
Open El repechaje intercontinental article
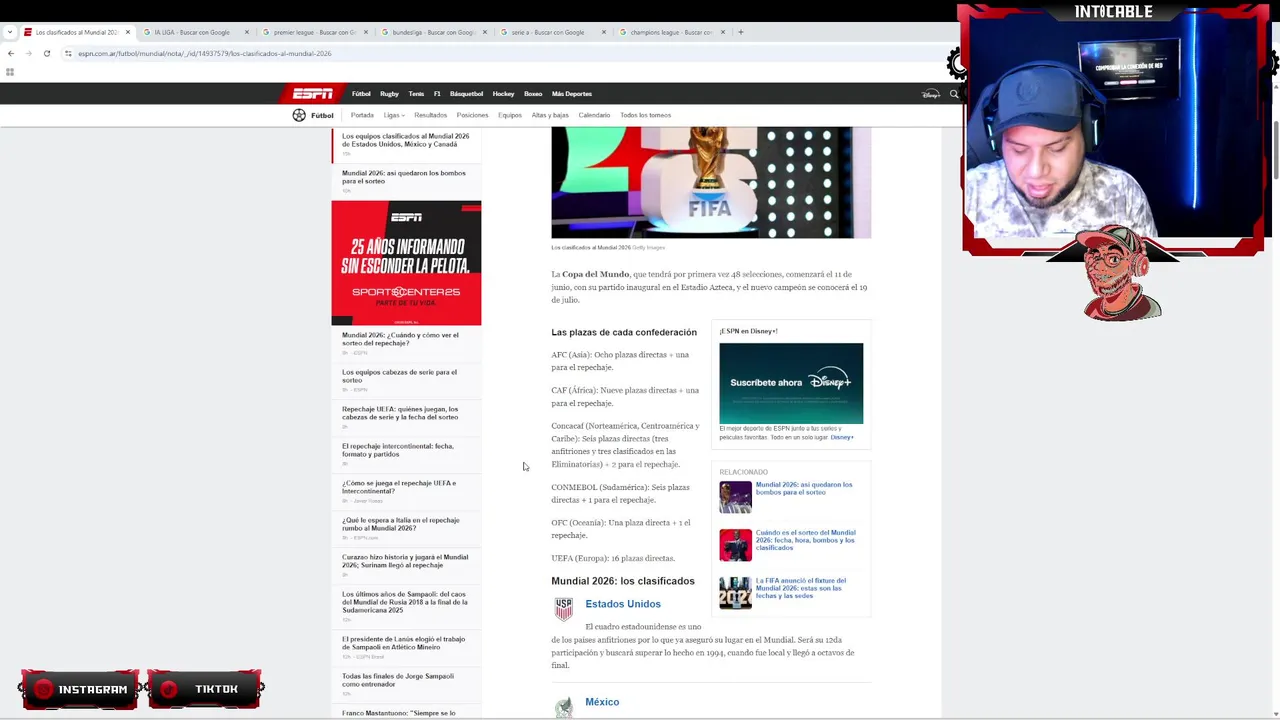(x=397, y=450)
